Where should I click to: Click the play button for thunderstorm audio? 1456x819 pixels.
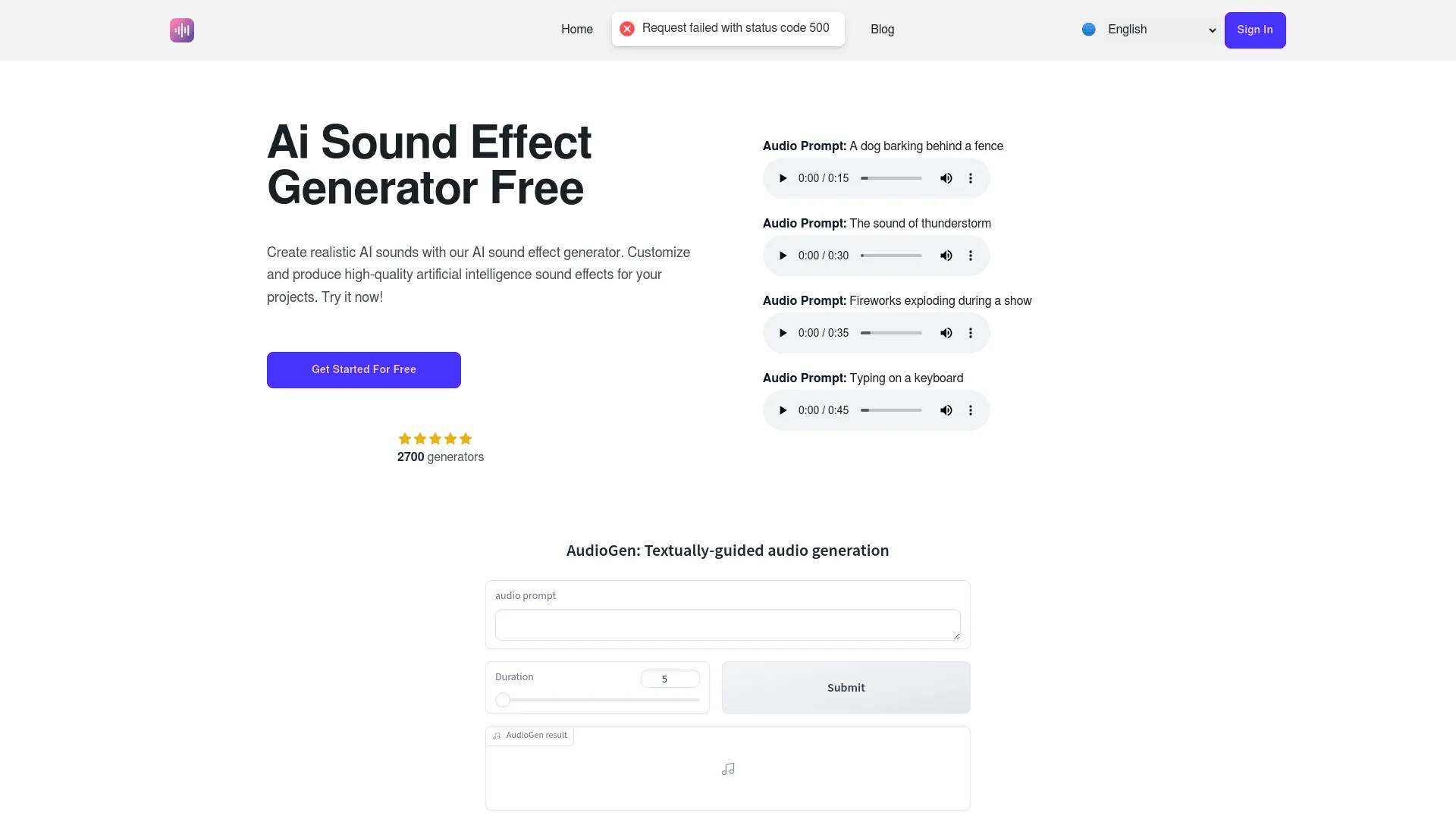point(784,255)
